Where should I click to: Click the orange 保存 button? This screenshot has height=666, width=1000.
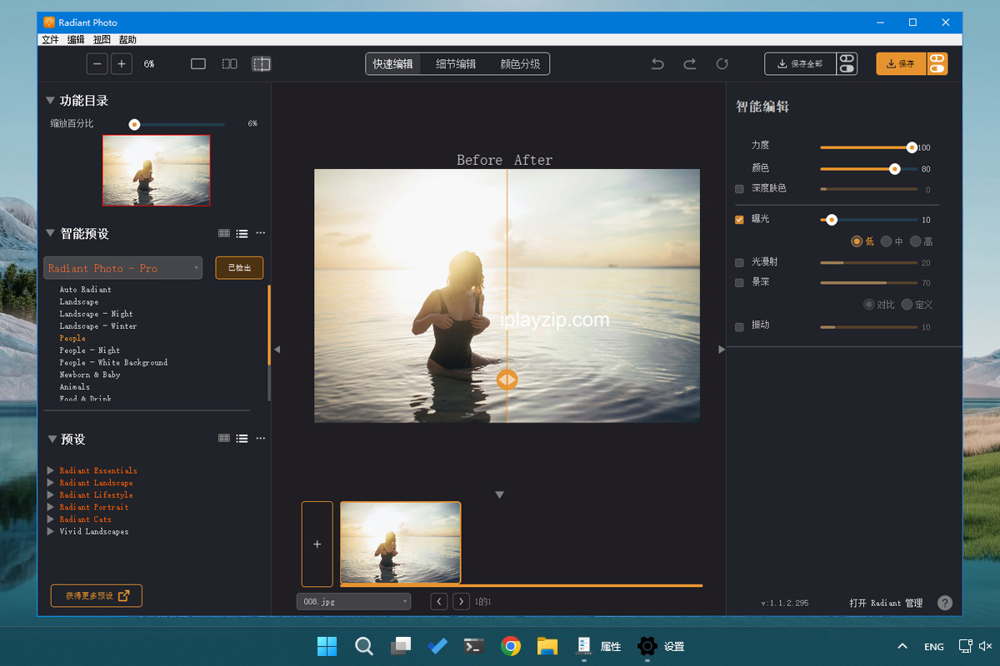(901, 64)
